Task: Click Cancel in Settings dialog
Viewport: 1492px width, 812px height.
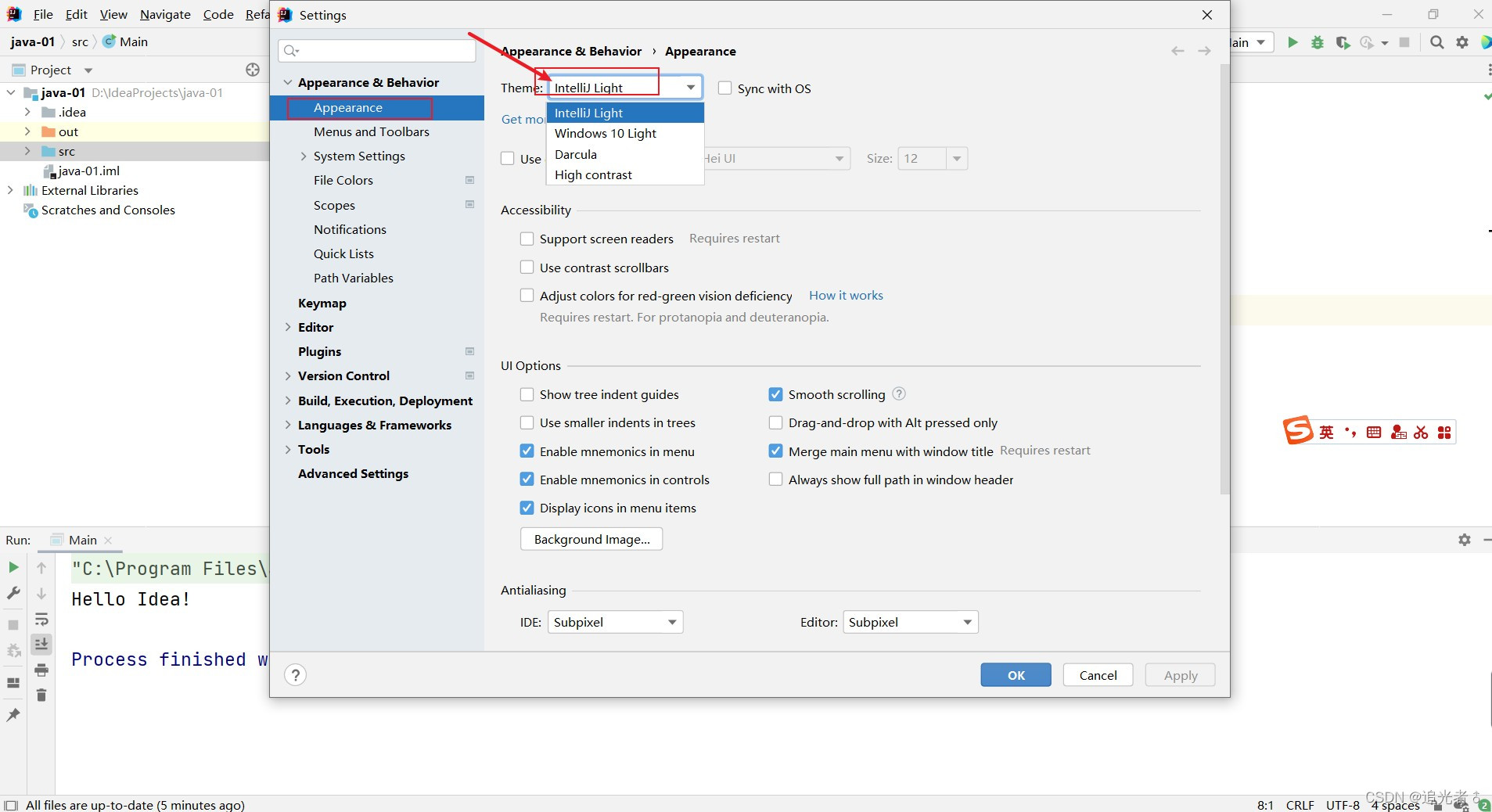Action: (x=1098, y=675)
